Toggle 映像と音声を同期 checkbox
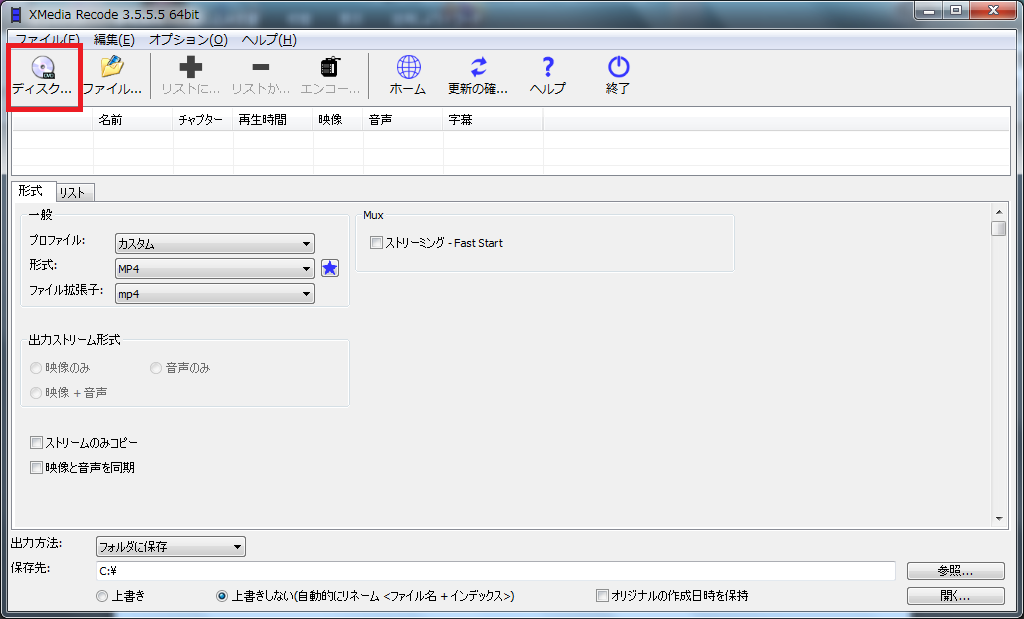The image size is (1024, 619). pyautogui.click(x=36, y=468)
